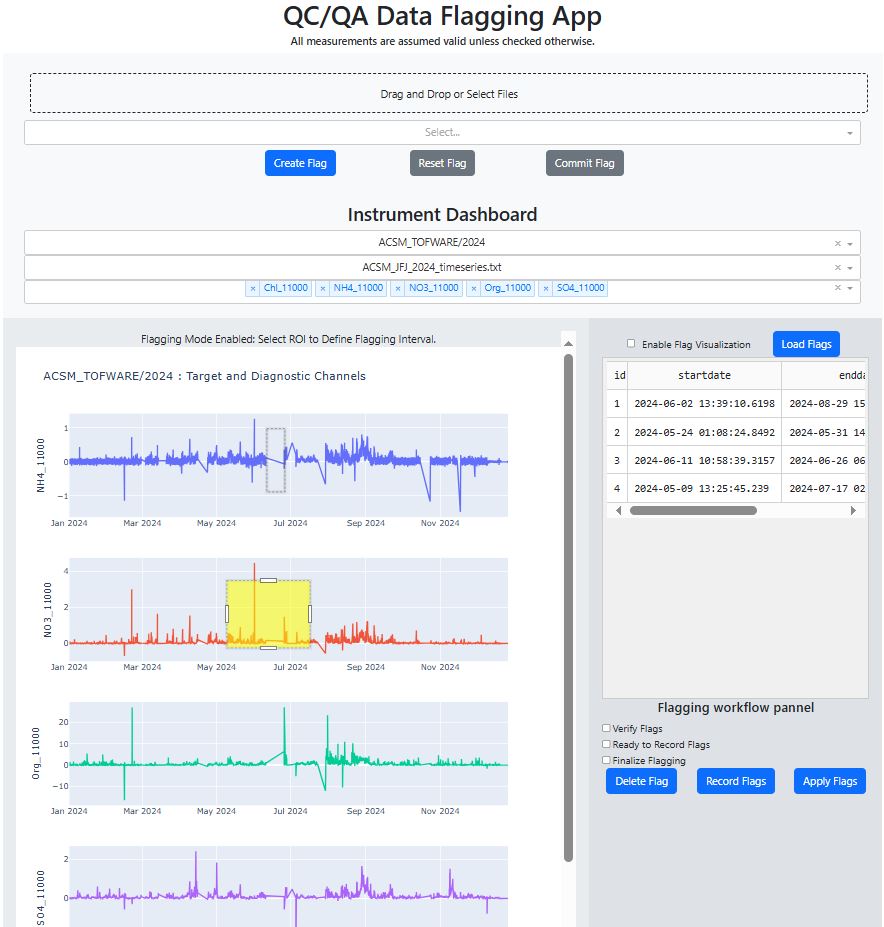Screen dimensions: 884x927
Task: Remove the SO4_11000 channel tag
Action: [546, 288]
